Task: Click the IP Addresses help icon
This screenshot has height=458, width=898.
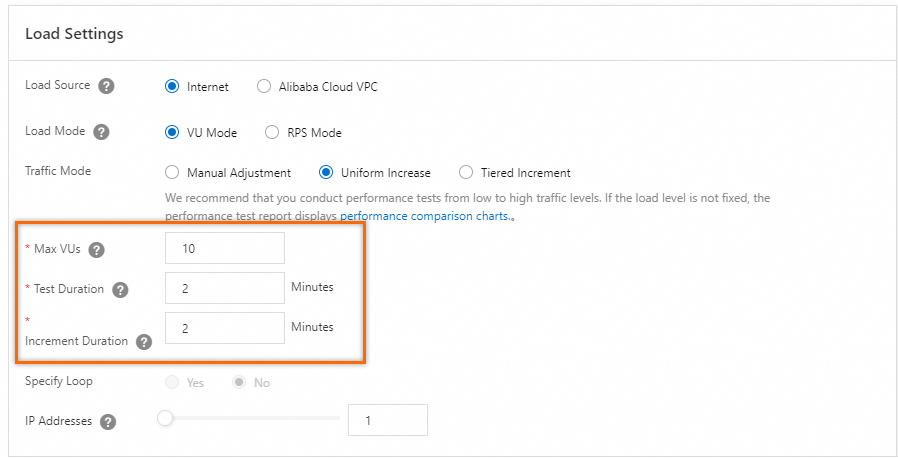Action: click(x=108, y=422)
